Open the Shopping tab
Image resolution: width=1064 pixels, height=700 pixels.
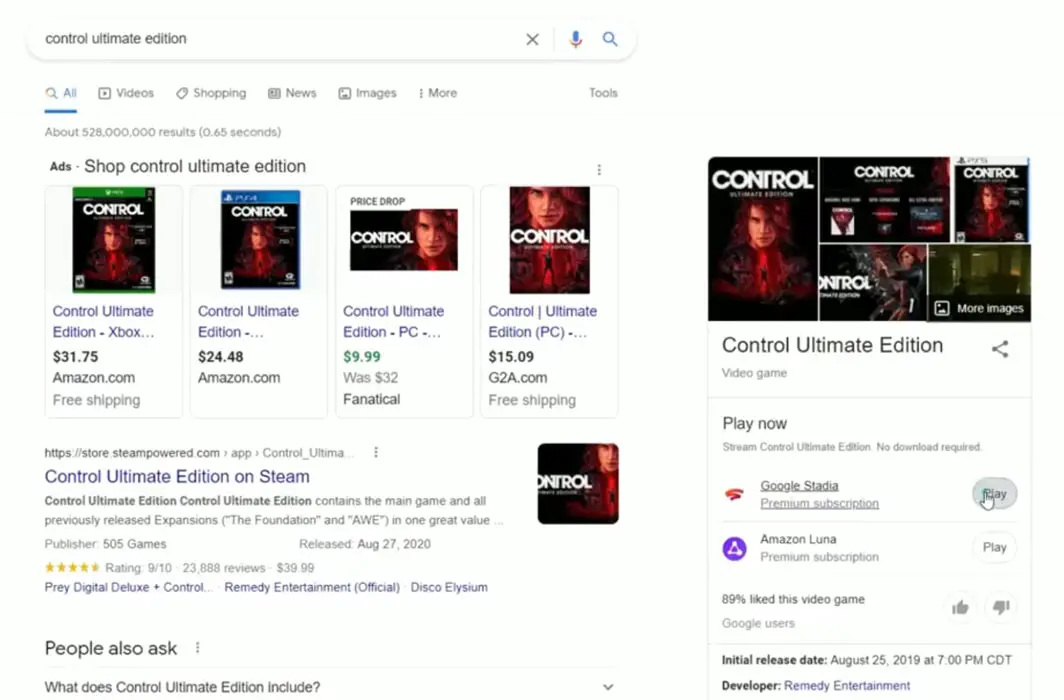[211, 94]
